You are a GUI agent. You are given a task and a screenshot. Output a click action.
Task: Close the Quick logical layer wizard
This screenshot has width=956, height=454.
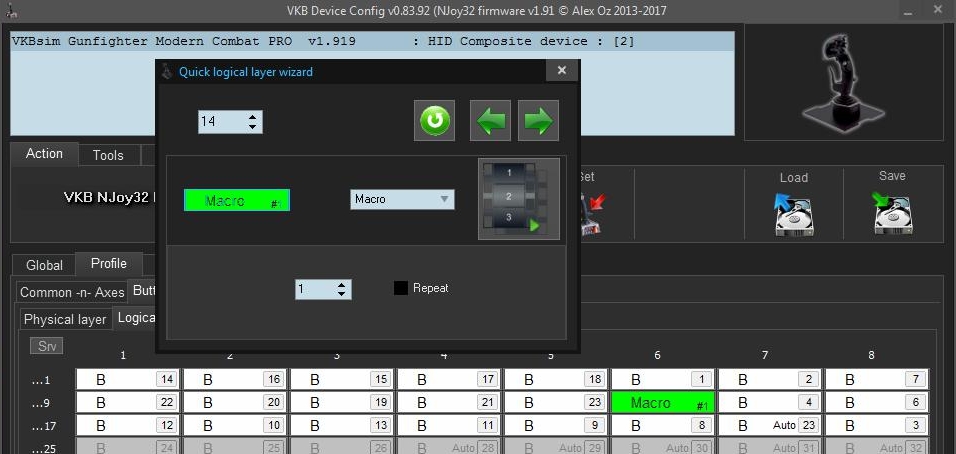click(562, 71)
